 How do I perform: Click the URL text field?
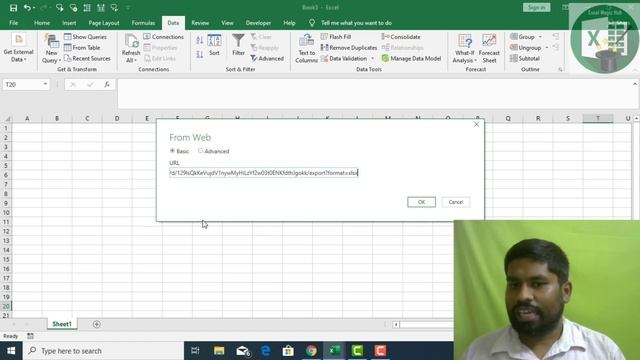click(x=264, y=173)
